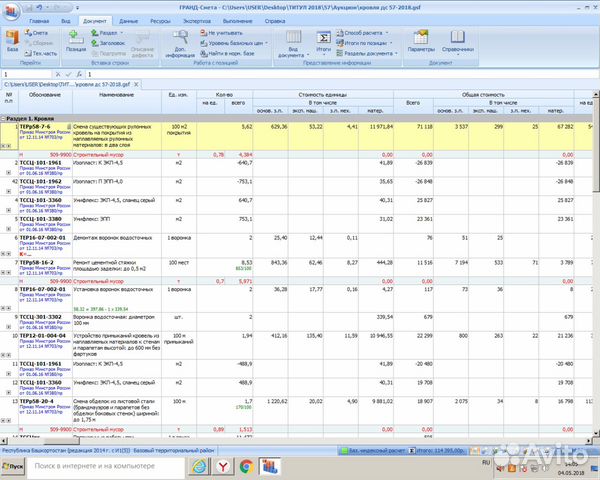600x480 pixels.
Task: Expand the Уровень базовых цен dropdown
Action: (232, 43)
